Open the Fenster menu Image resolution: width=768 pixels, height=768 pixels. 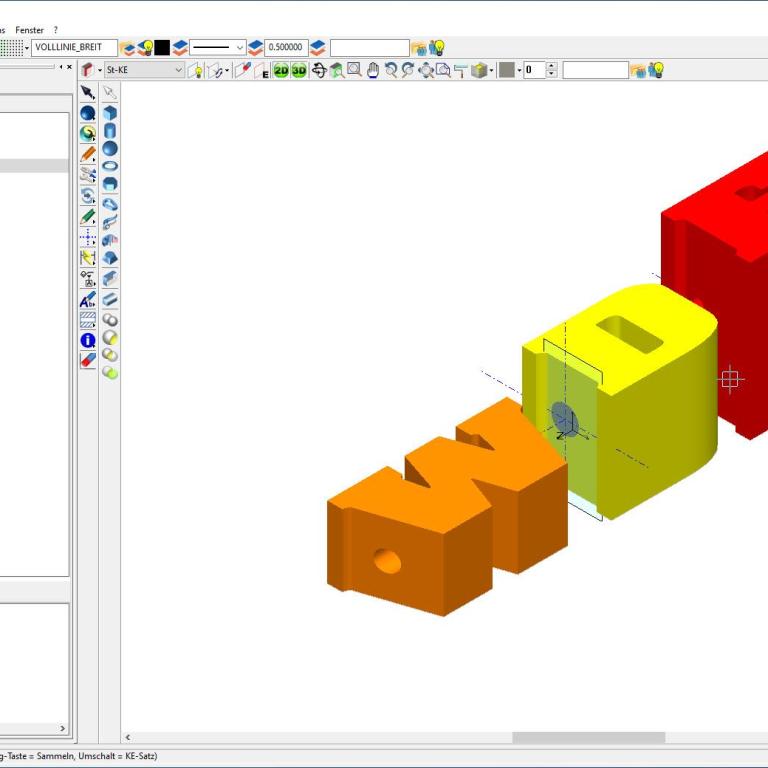click(x=30, y=30)
